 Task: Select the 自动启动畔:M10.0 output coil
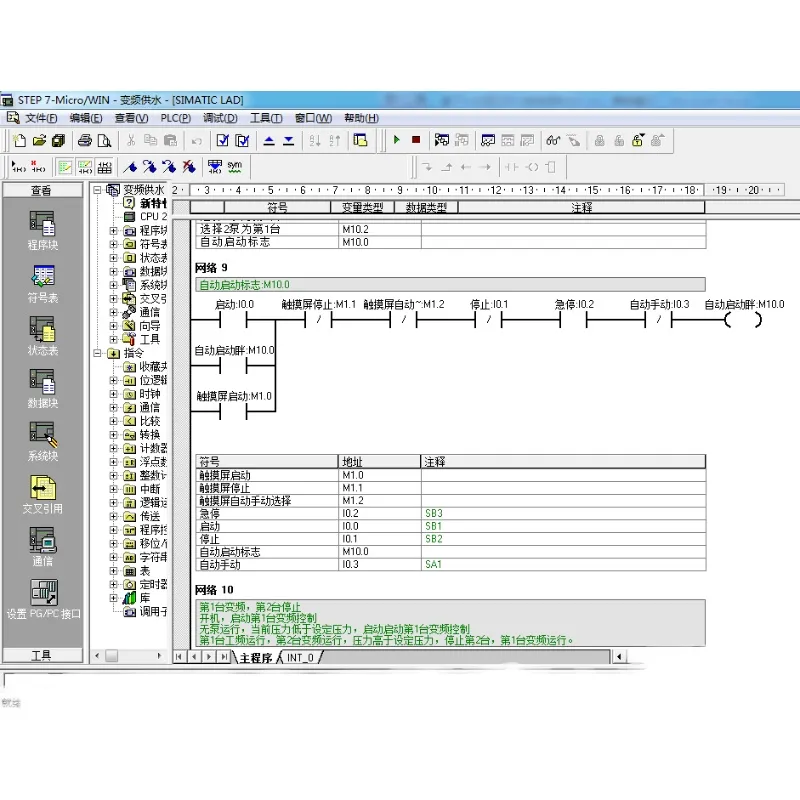point(744,320)
